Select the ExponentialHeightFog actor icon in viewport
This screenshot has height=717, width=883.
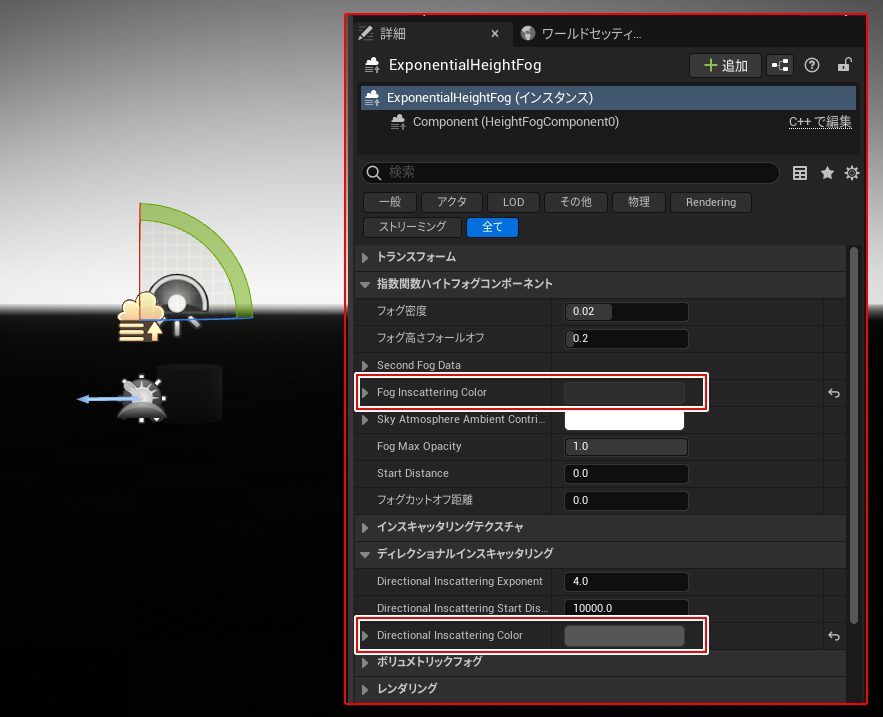pyautogui.click(x=140, y=317)
